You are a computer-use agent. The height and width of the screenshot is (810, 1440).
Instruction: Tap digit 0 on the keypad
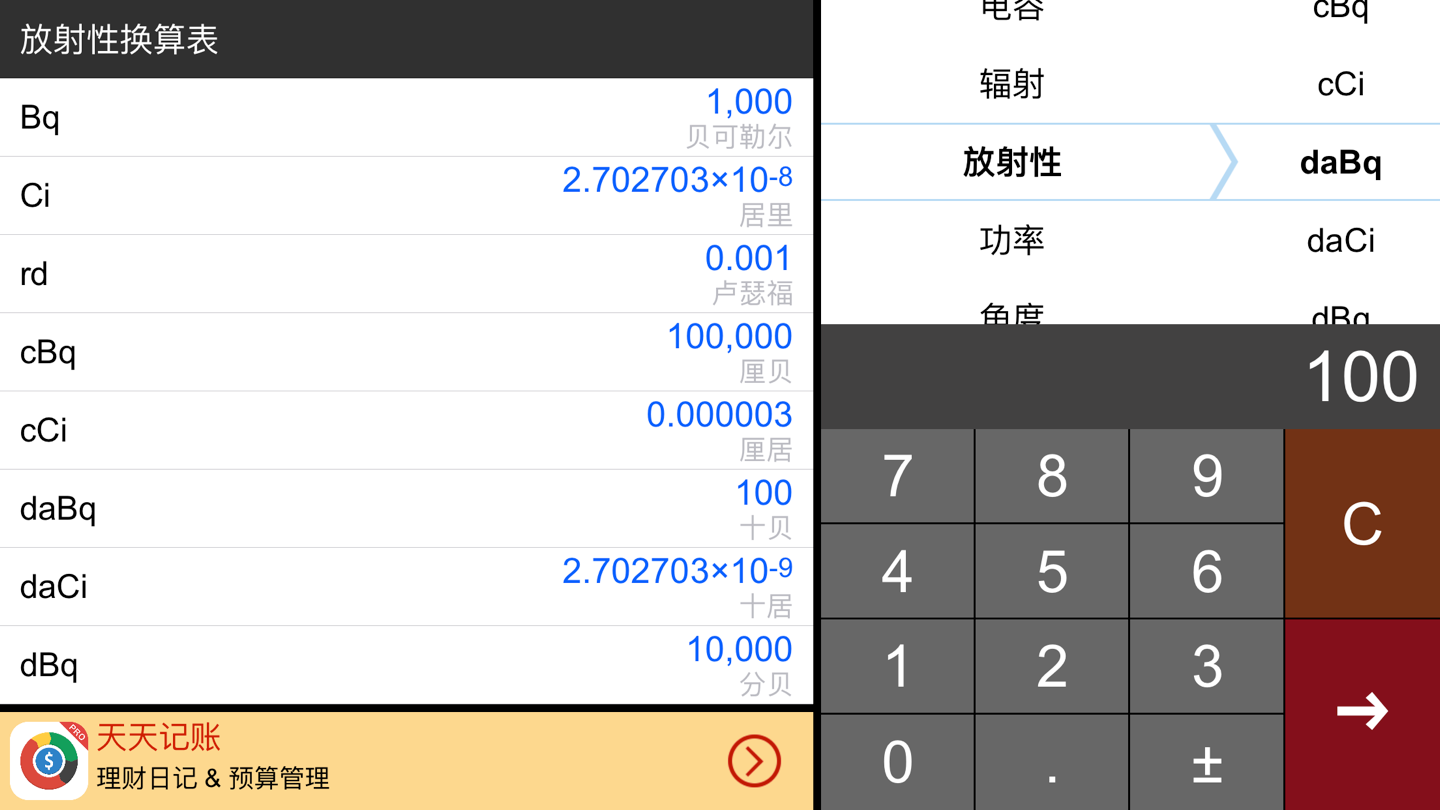coord(897,763)
